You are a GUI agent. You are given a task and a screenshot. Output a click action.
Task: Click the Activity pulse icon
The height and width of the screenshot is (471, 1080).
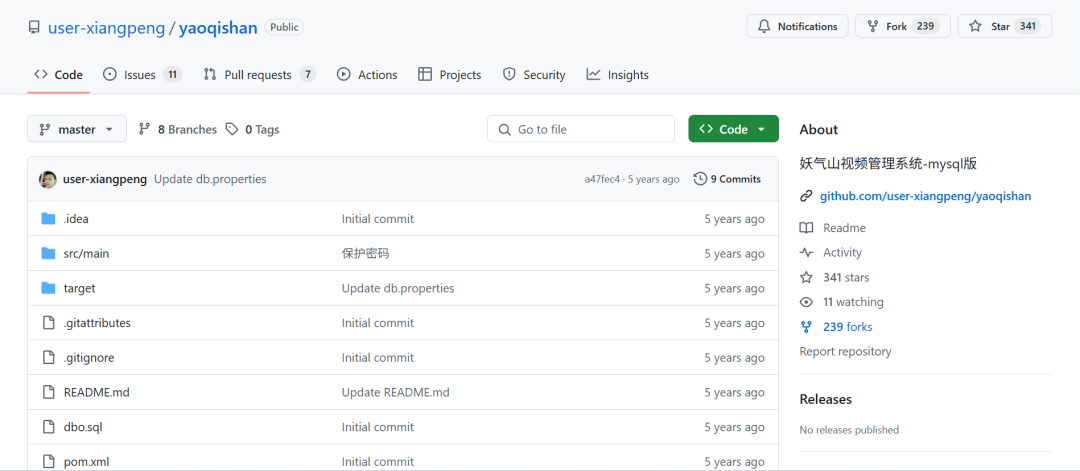coord(806,253)
